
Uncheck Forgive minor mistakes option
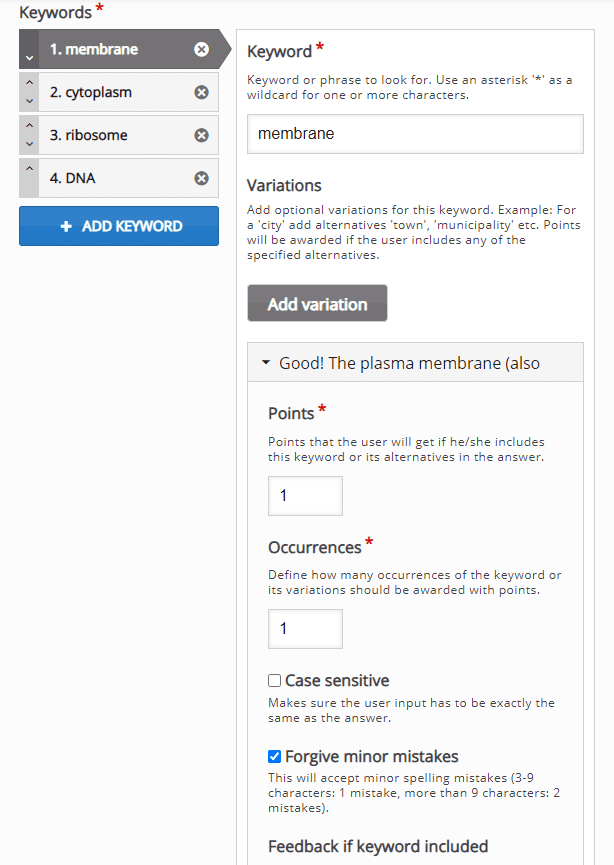[275, 756]
